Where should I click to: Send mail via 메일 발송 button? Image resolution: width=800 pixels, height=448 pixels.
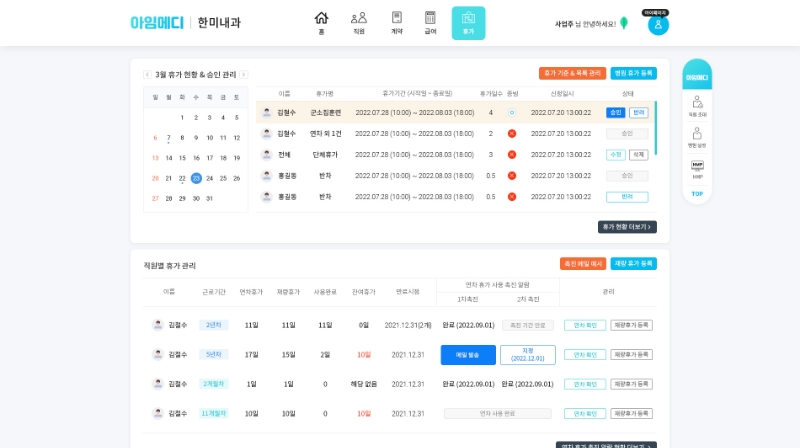(468, 355)
